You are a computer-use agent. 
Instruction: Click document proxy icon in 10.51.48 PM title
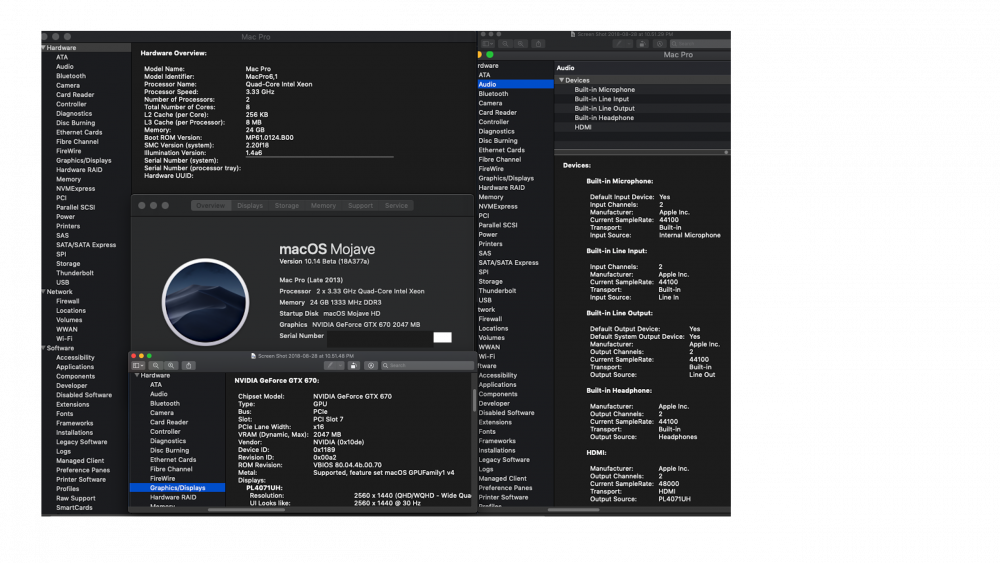tap(253, 356)
